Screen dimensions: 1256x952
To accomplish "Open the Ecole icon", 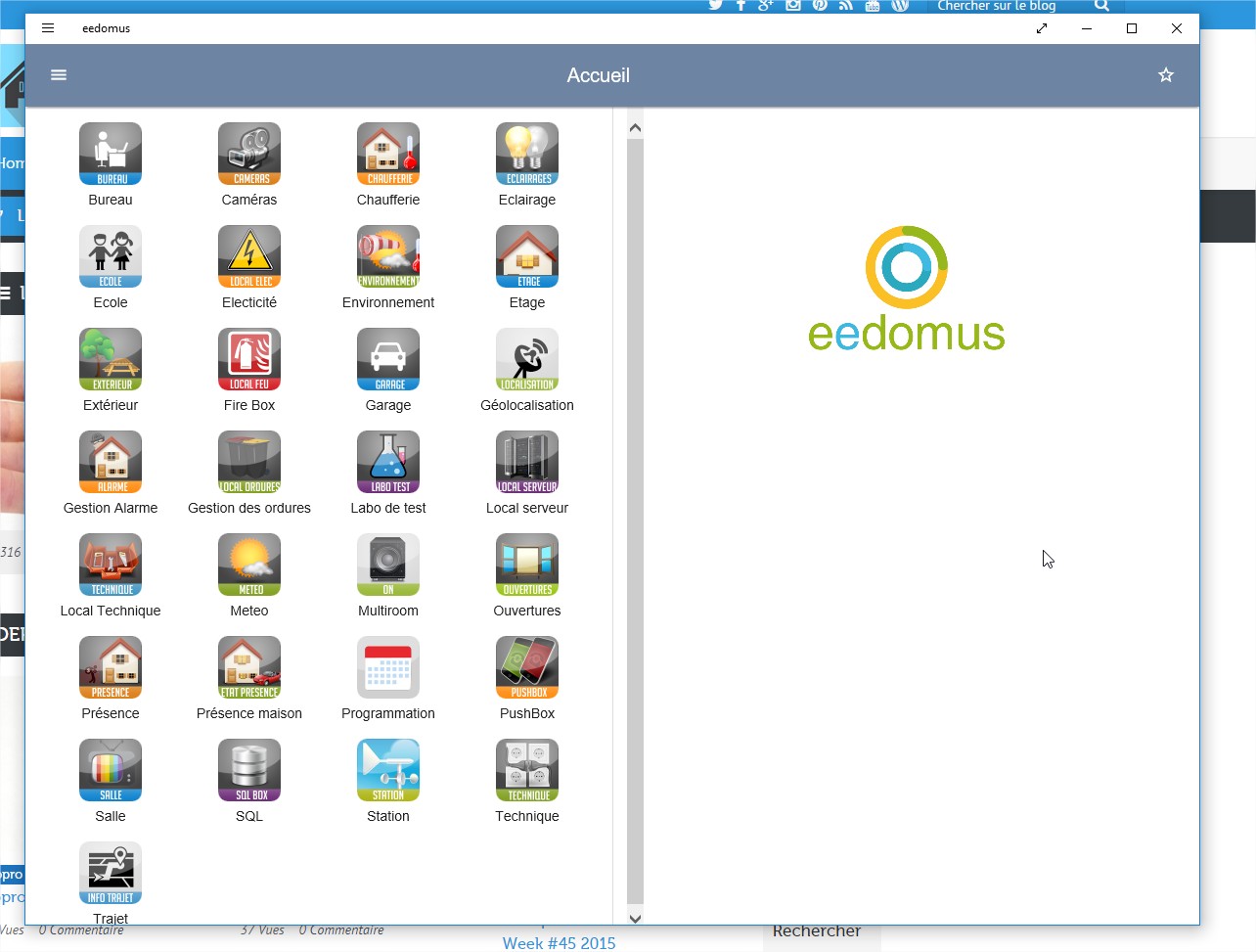I will tap(111, 256).
